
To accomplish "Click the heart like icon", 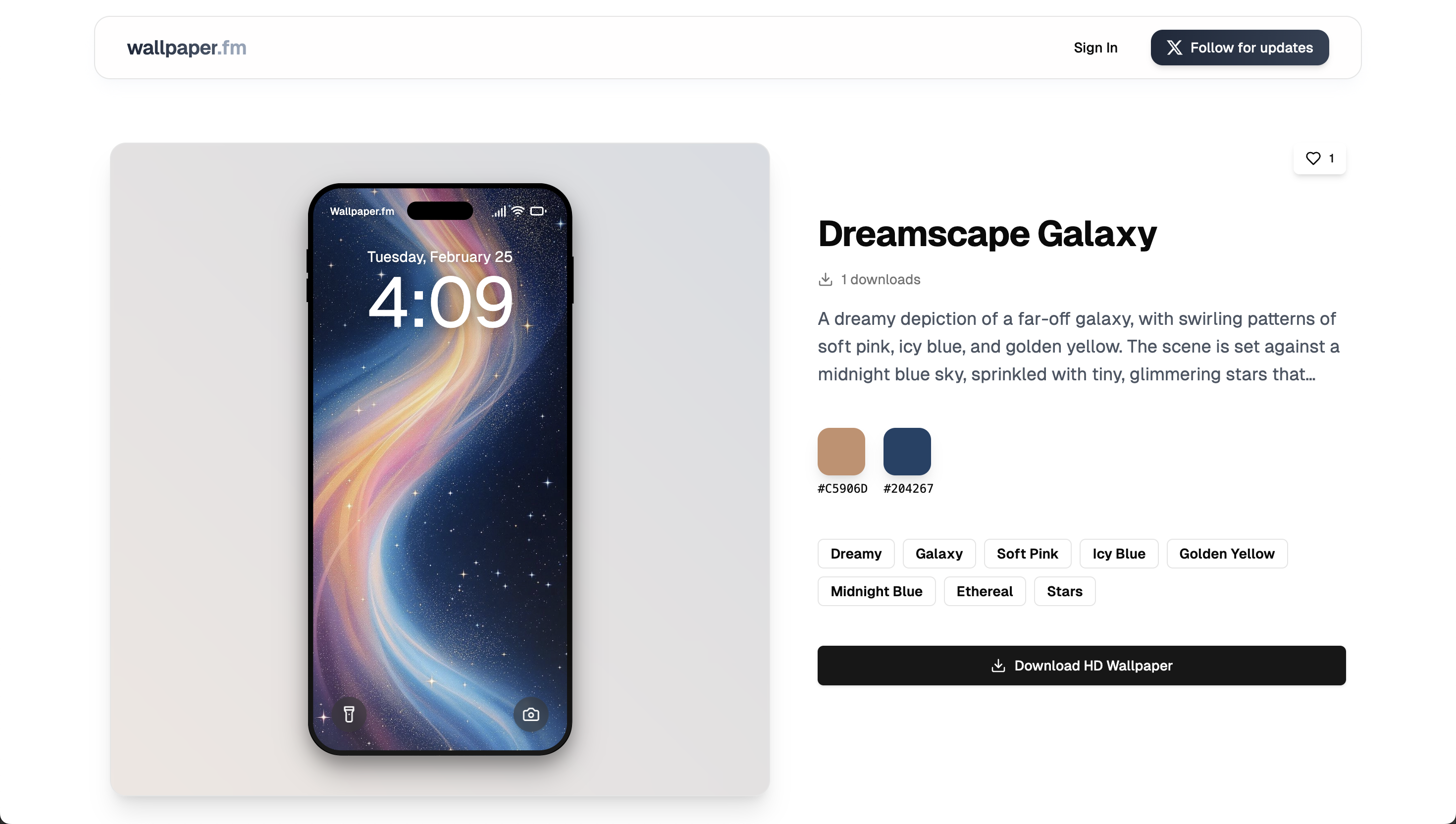I will point(1313,158).
